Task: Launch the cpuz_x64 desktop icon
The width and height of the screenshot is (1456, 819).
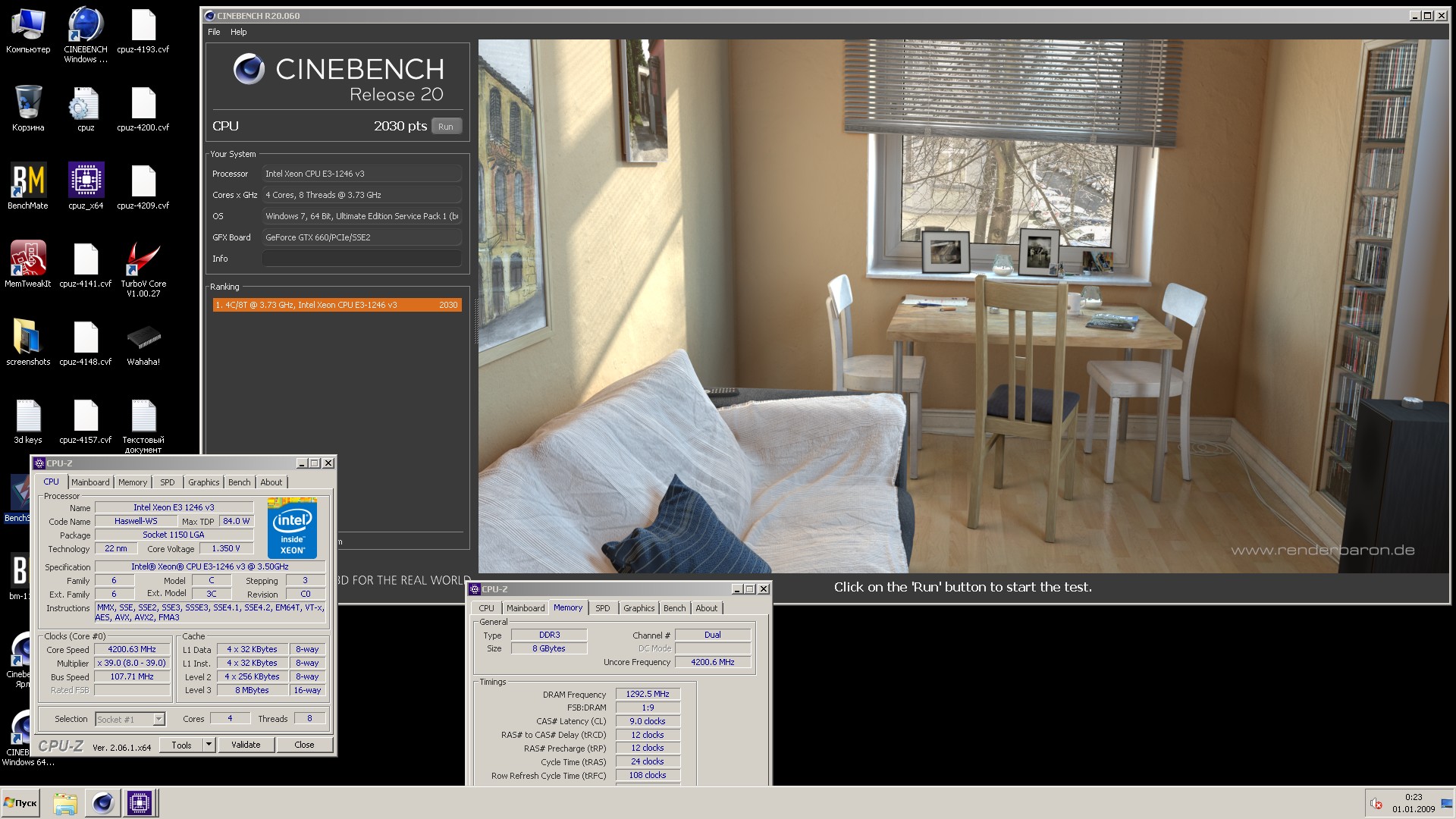Action: coord(86,187)
